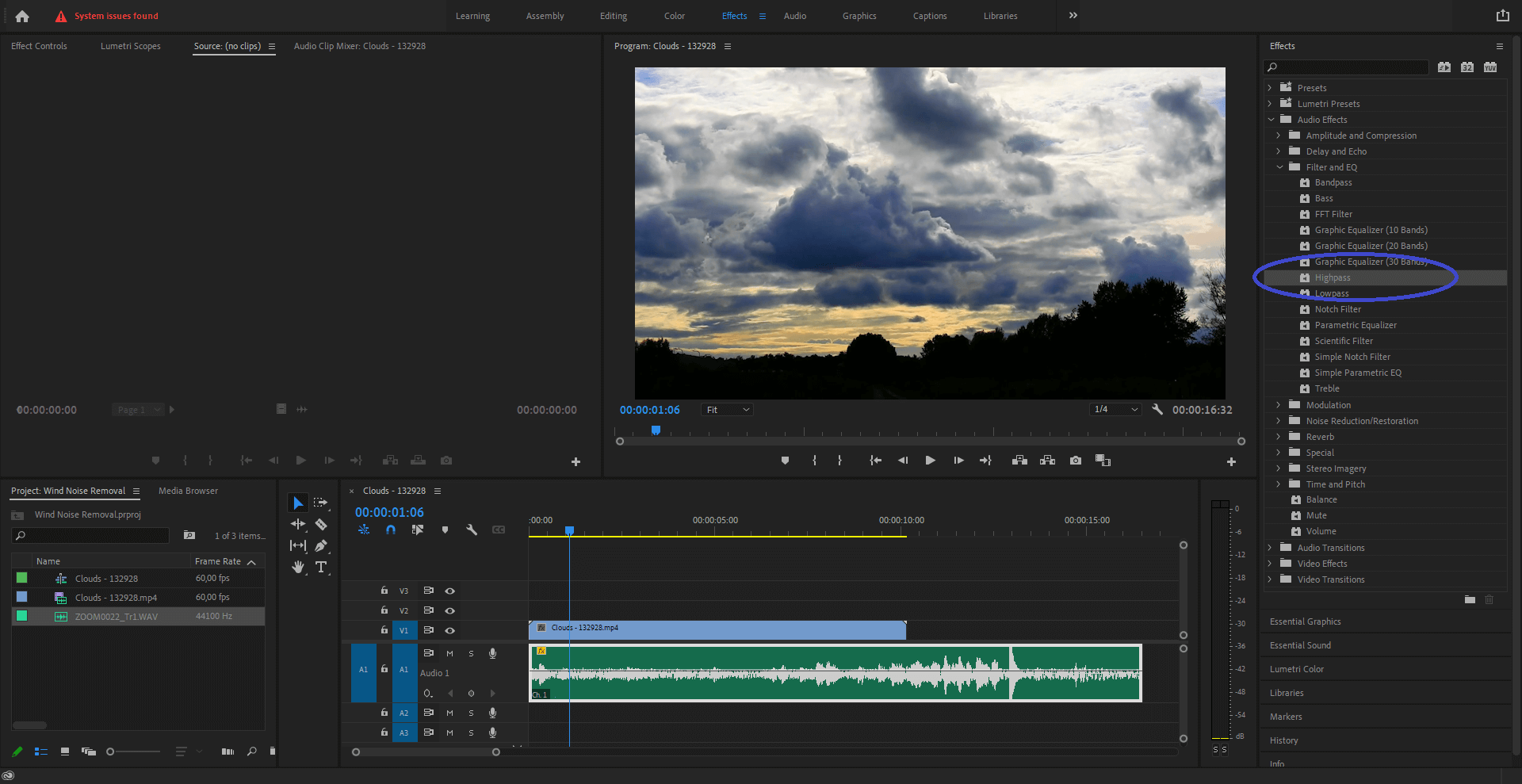Open the 1/4 playback resolution dropdown

coord(1115,409)
